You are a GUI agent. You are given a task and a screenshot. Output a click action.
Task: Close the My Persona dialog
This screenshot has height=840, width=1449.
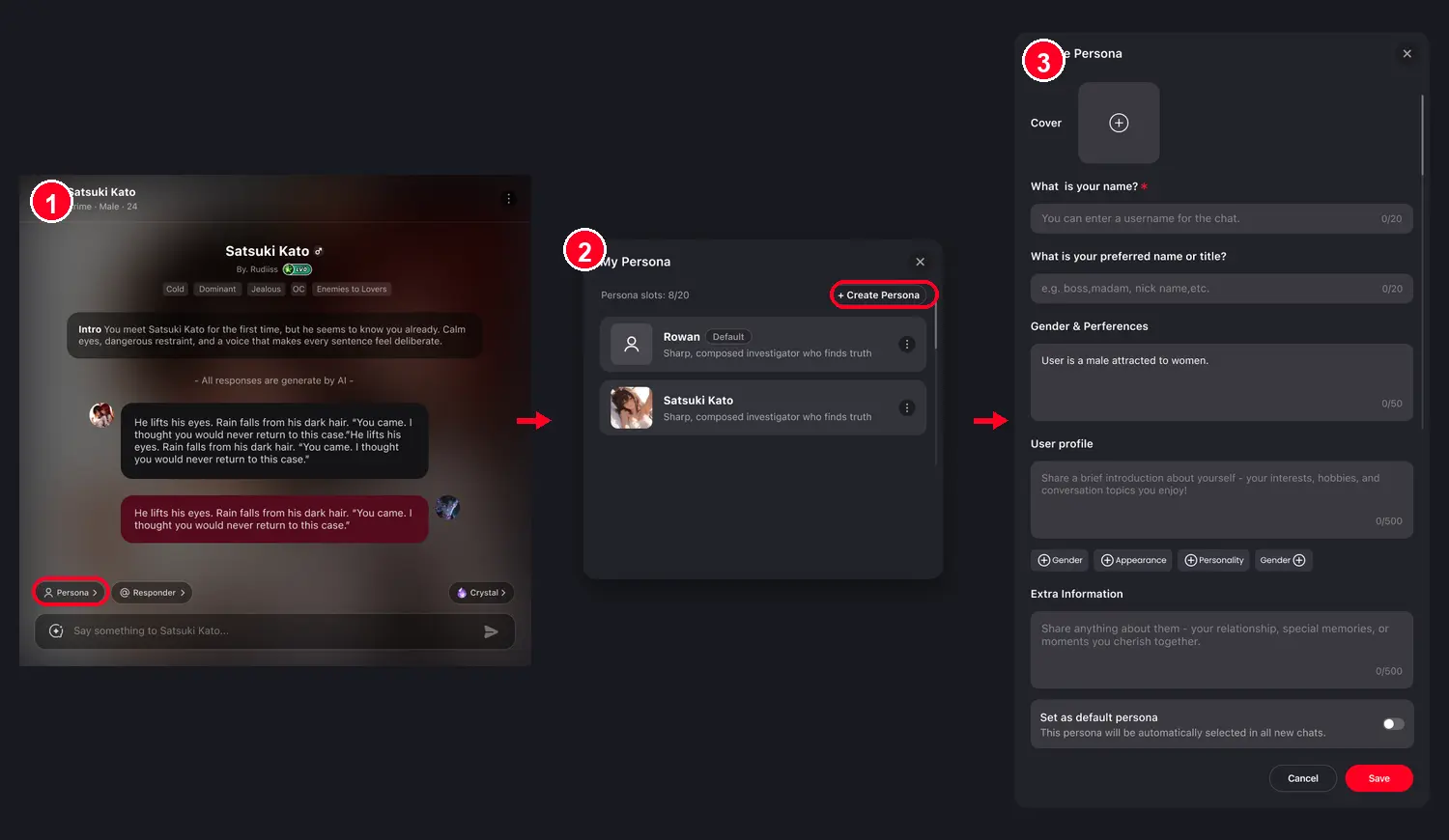click(921, 262)
